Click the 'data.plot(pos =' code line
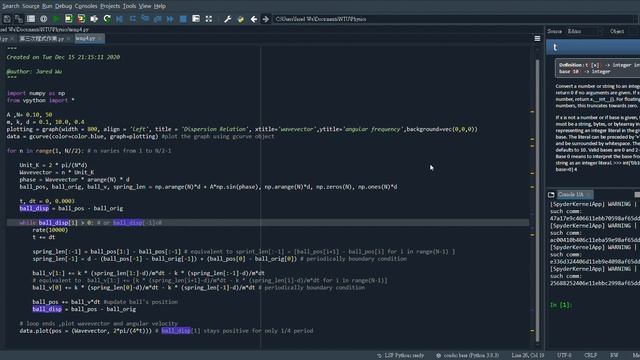 [167, 331]
